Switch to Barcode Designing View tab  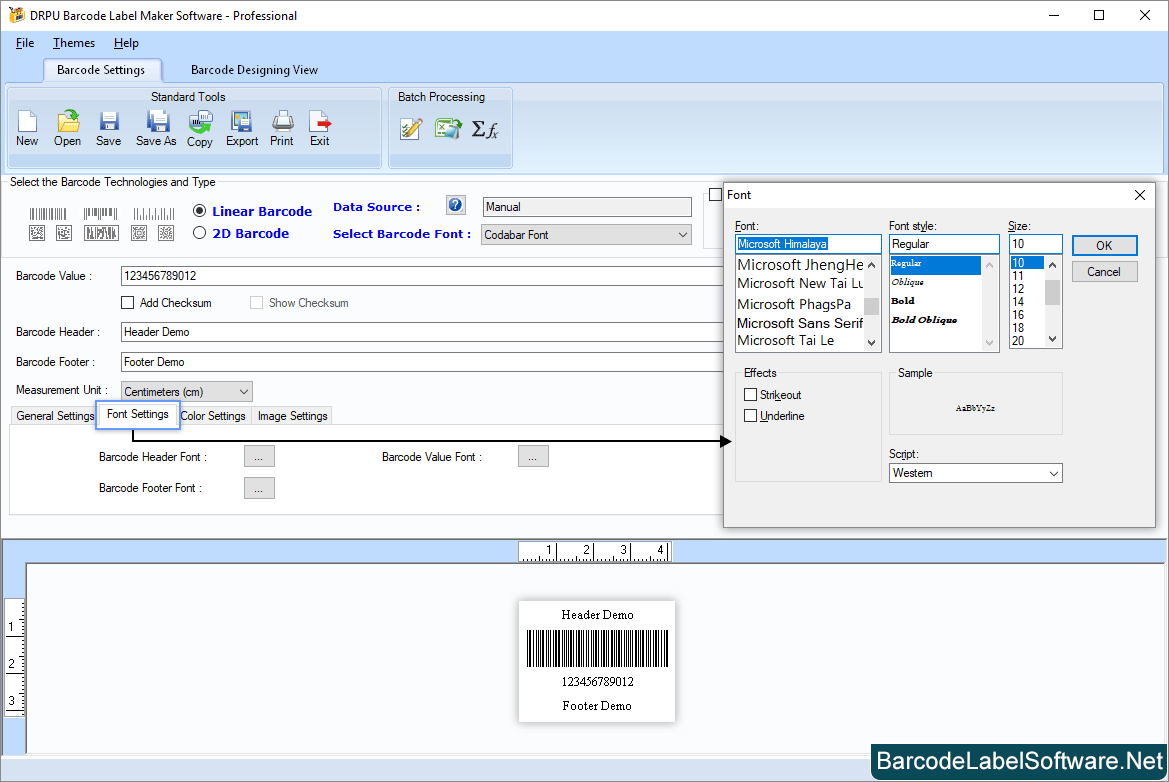(253, 70)
